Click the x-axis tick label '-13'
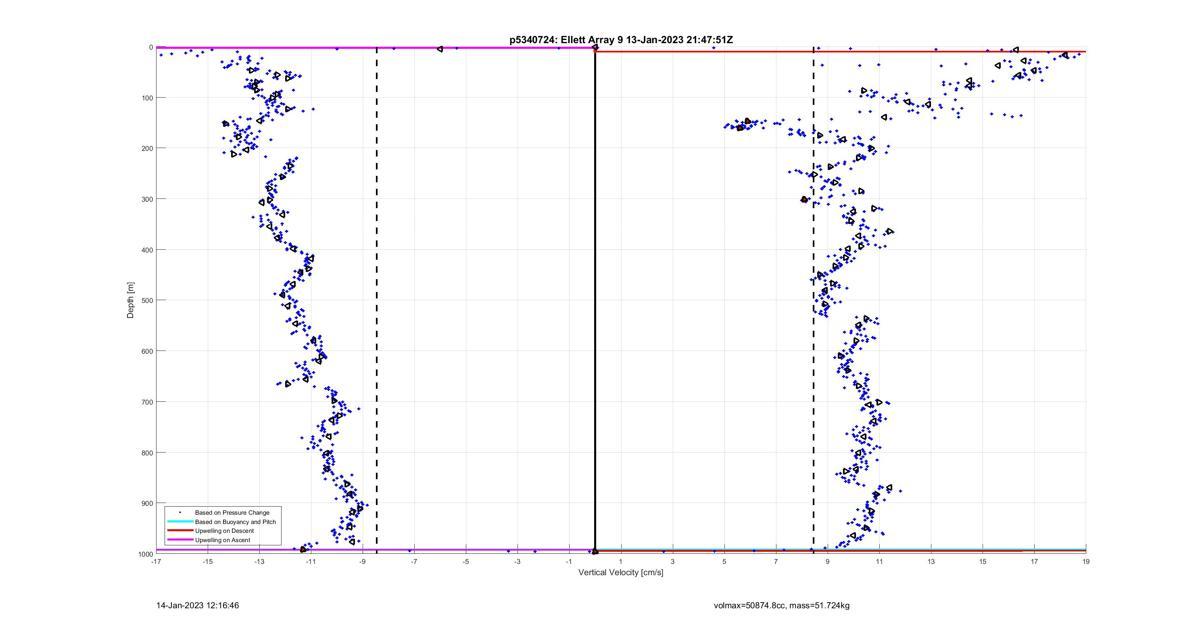This screenshot has width=1200, height=622. click(x=259, y=561)
